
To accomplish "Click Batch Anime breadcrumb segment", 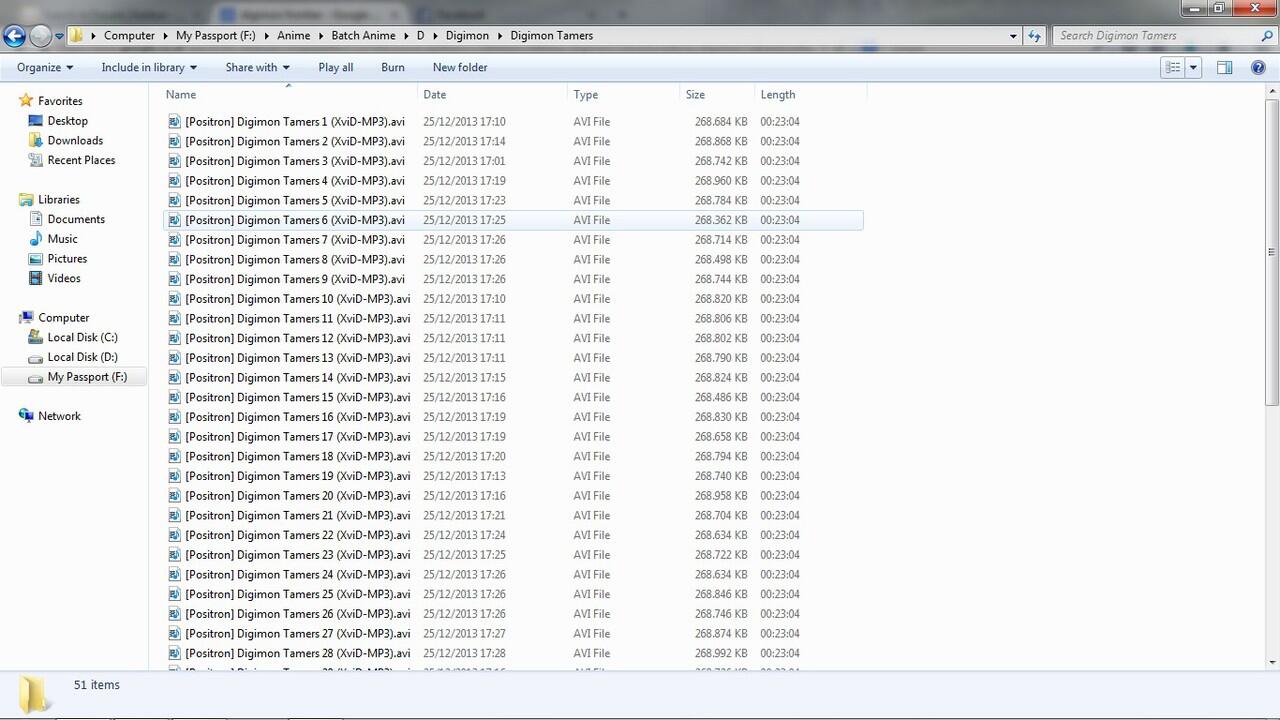I will (363, 35).
